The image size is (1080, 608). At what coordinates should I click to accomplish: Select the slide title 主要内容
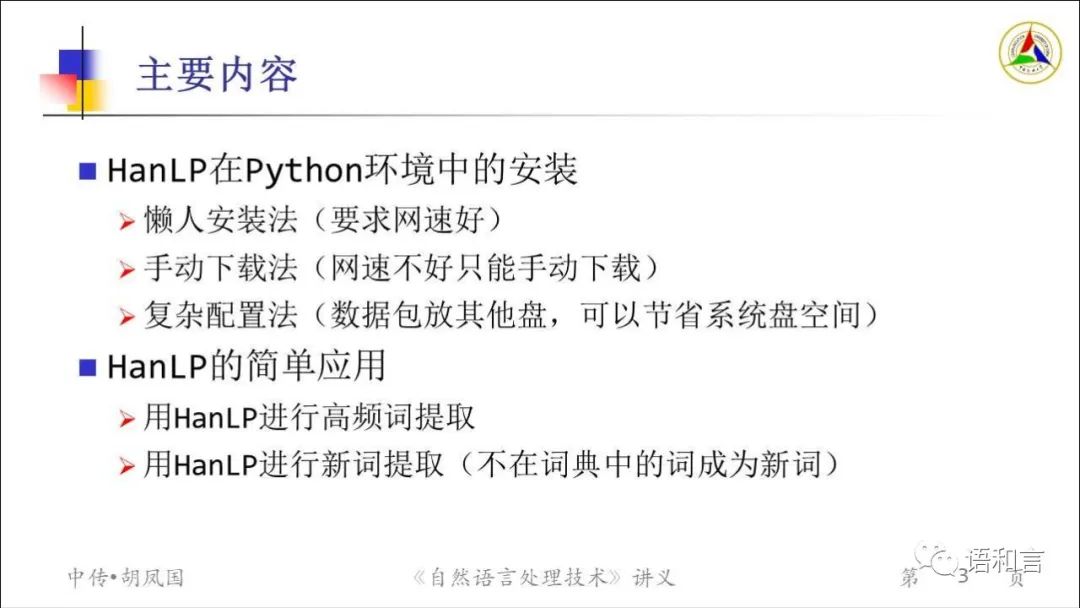pyautogui.click(x=218, y=74)
